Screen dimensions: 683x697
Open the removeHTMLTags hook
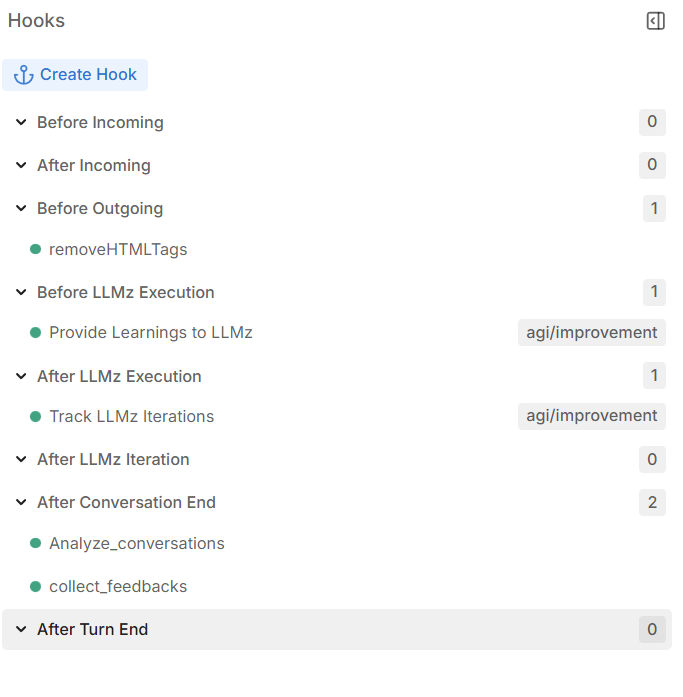point(118,250)
